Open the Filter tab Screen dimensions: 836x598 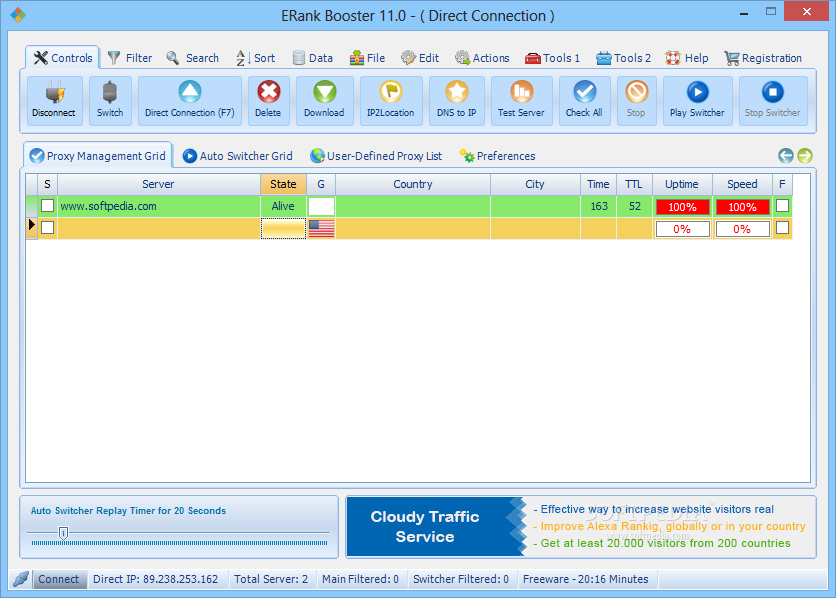click(130, 58)
